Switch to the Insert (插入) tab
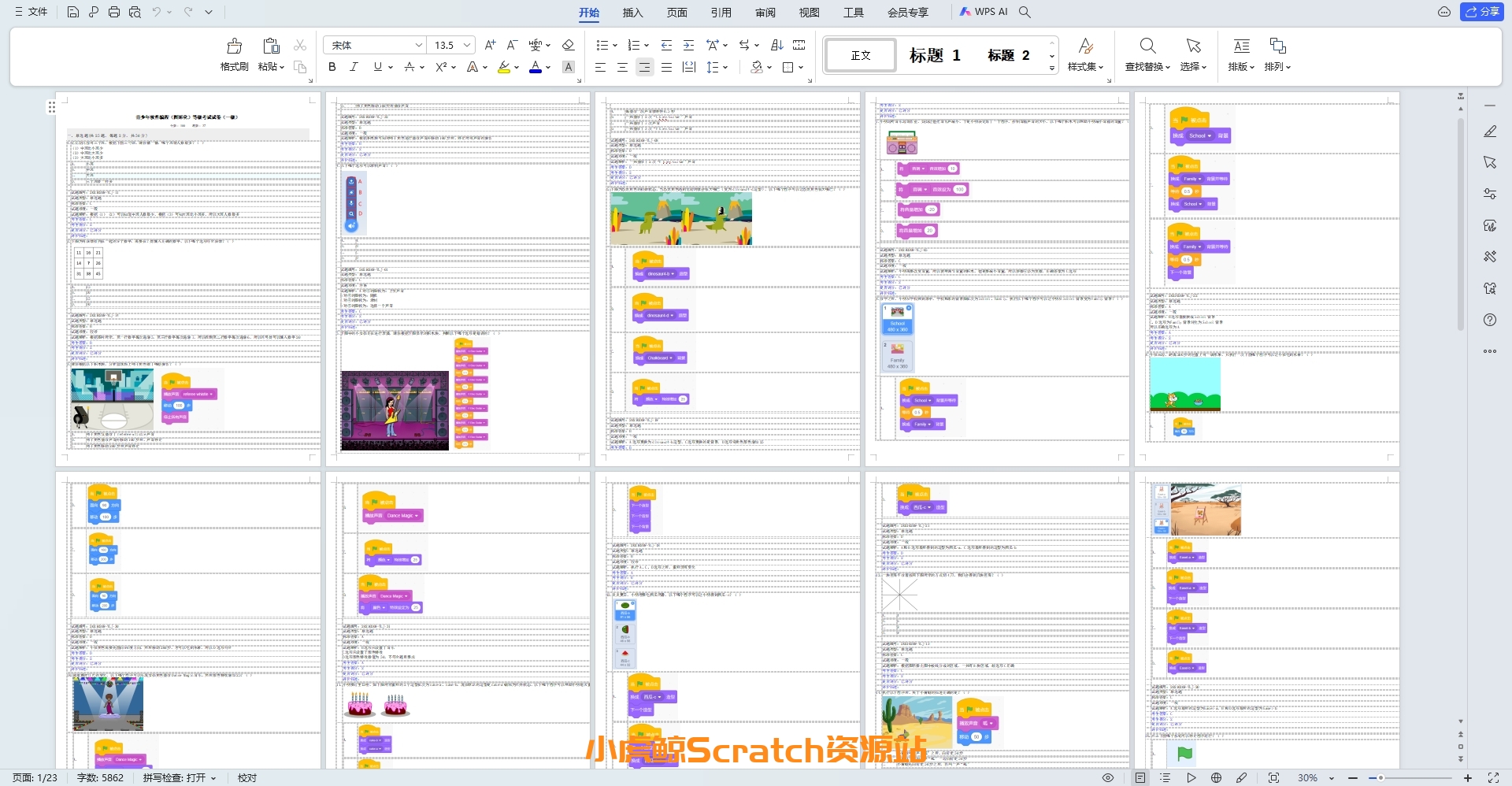 tap(632, 12)
